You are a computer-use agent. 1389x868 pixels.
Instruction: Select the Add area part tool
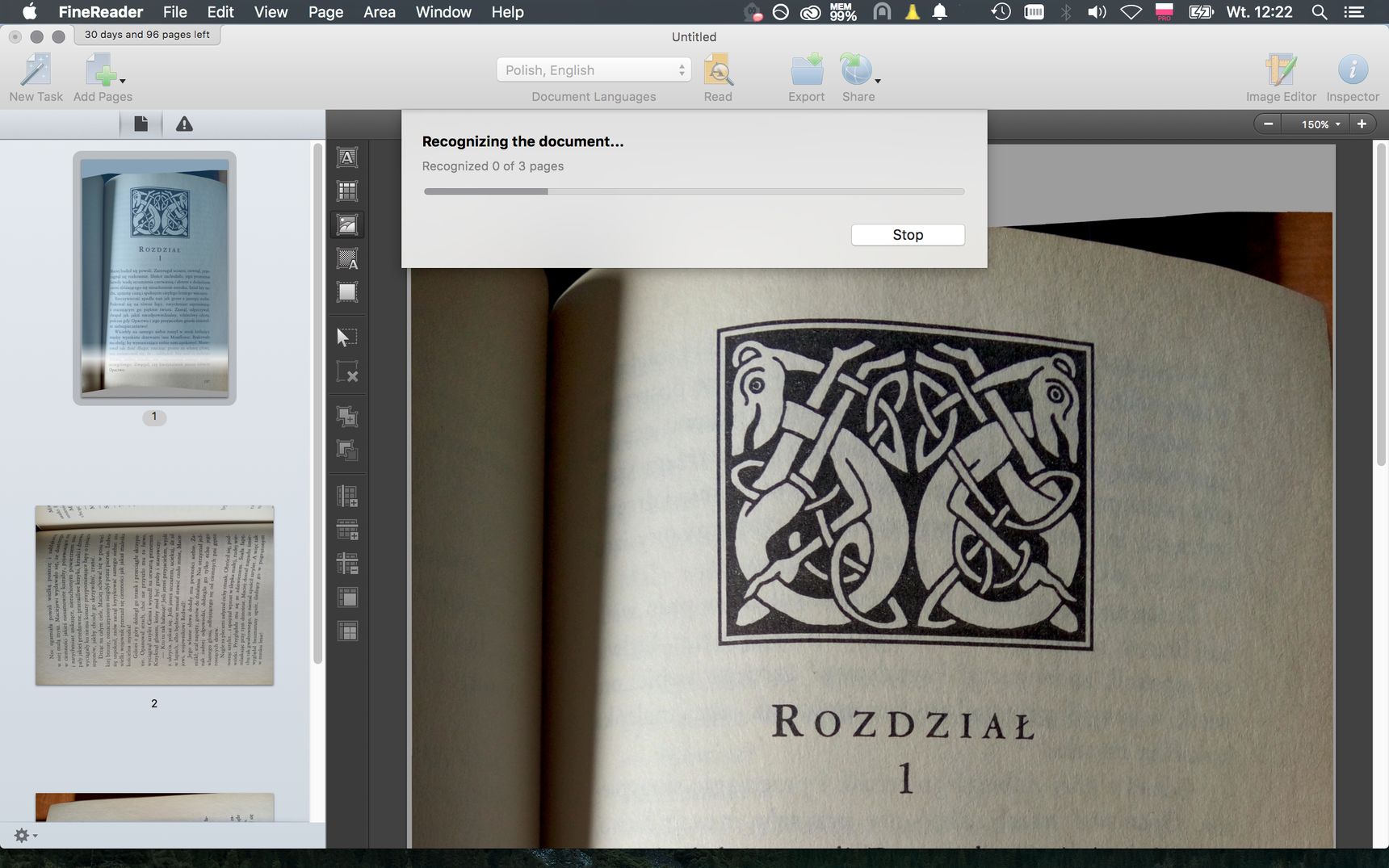(347, 416)
